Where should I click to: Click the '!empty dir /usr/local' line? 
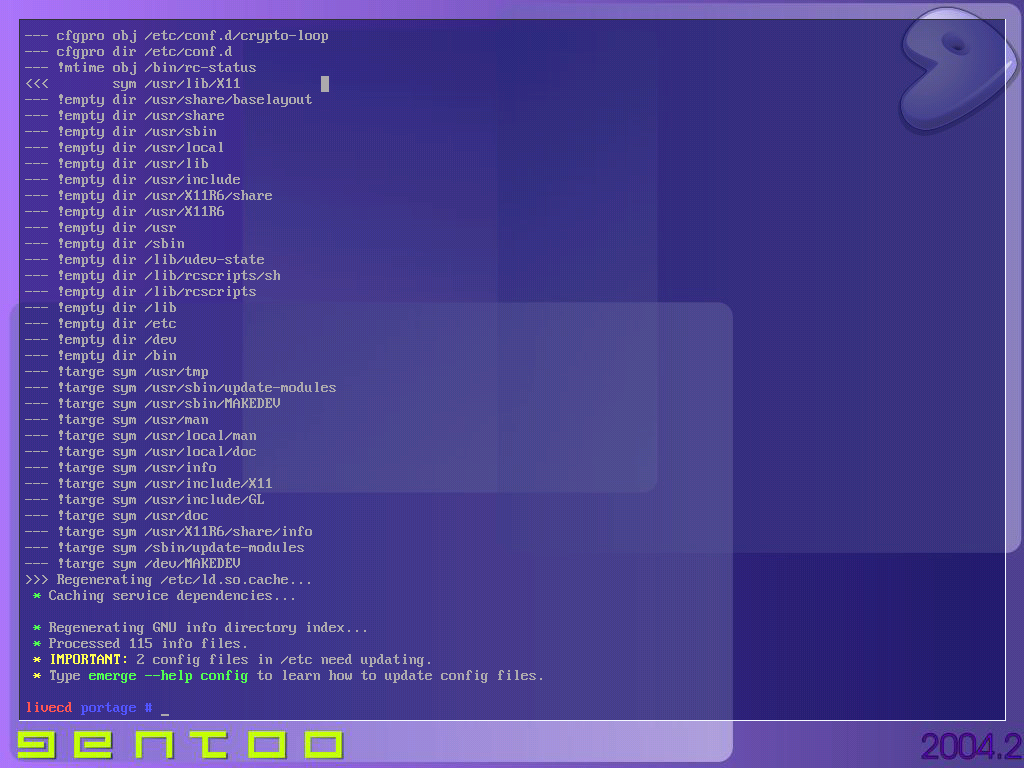tap(124, 148)
